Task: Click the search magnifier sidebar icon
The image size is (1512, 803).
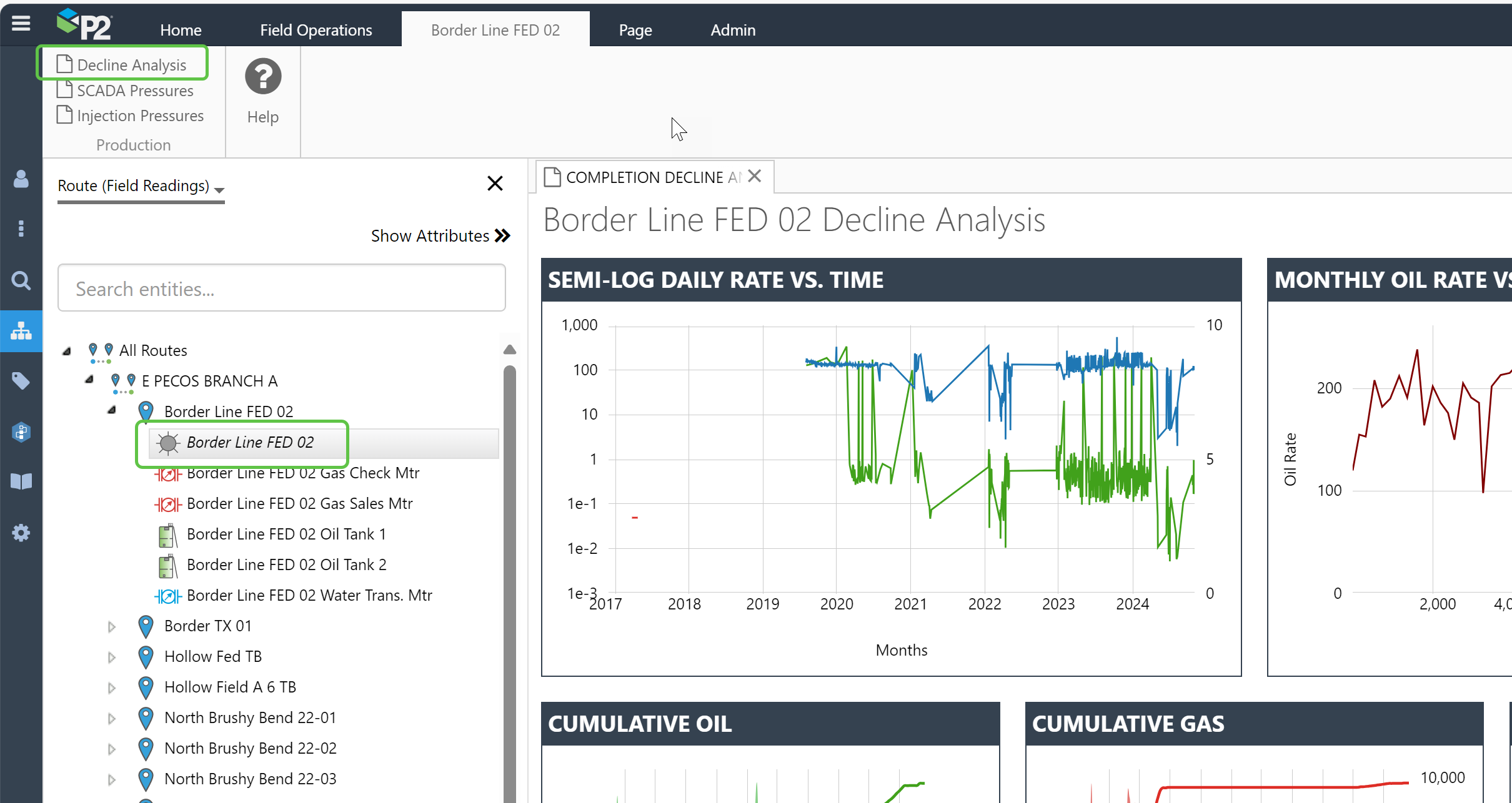Action: point(21,280)
